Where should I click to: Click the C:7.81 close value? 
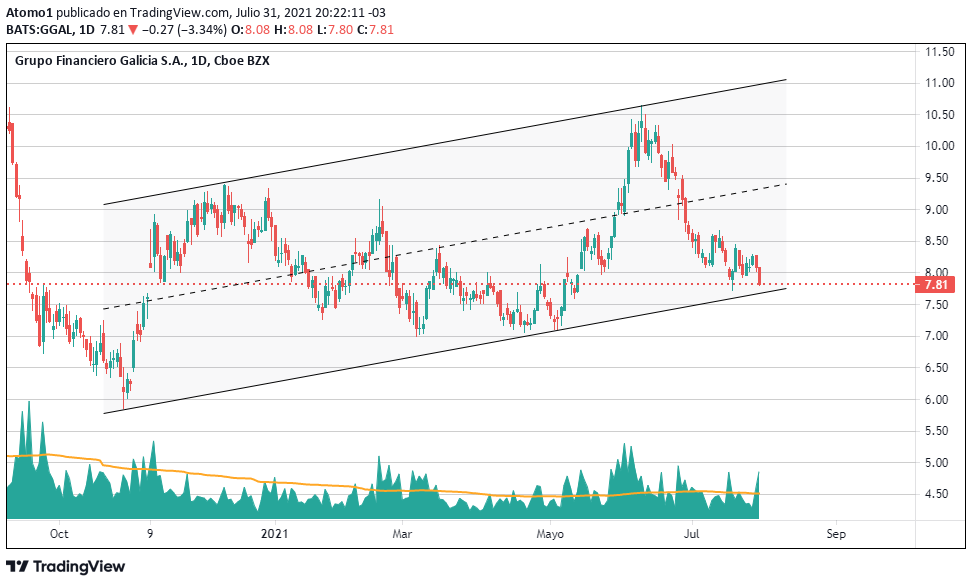point(375,30)
